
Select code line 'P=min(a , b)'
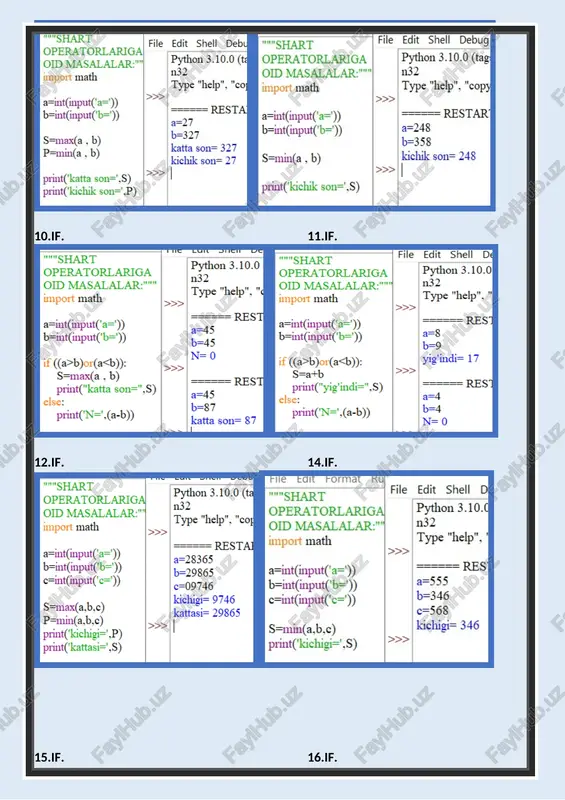71,153
